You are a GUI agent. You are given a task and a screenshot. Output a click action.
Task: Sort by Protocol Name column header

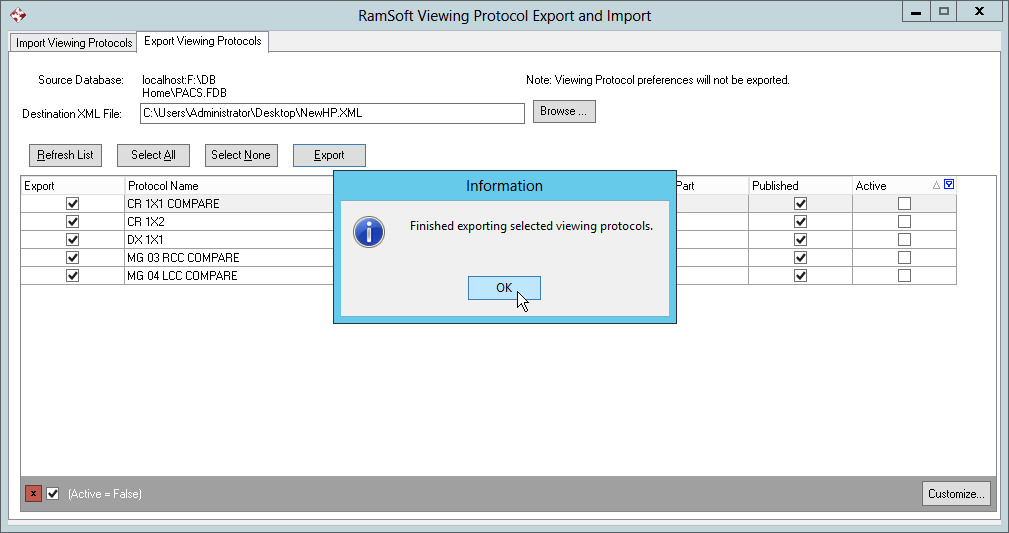tap(162, 186)
